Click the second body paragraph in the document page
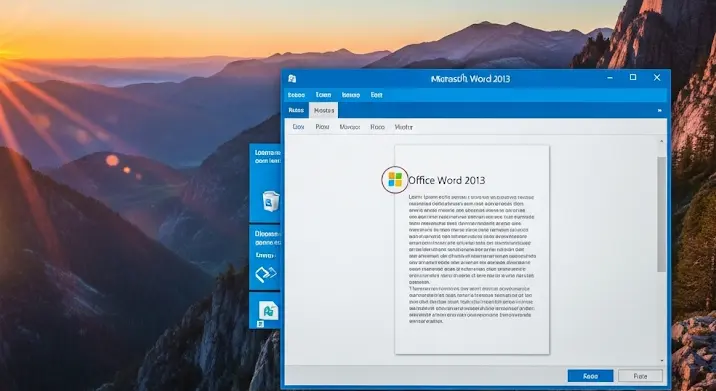The width and height of the screenshot is (716, 391). click(471, 305)
